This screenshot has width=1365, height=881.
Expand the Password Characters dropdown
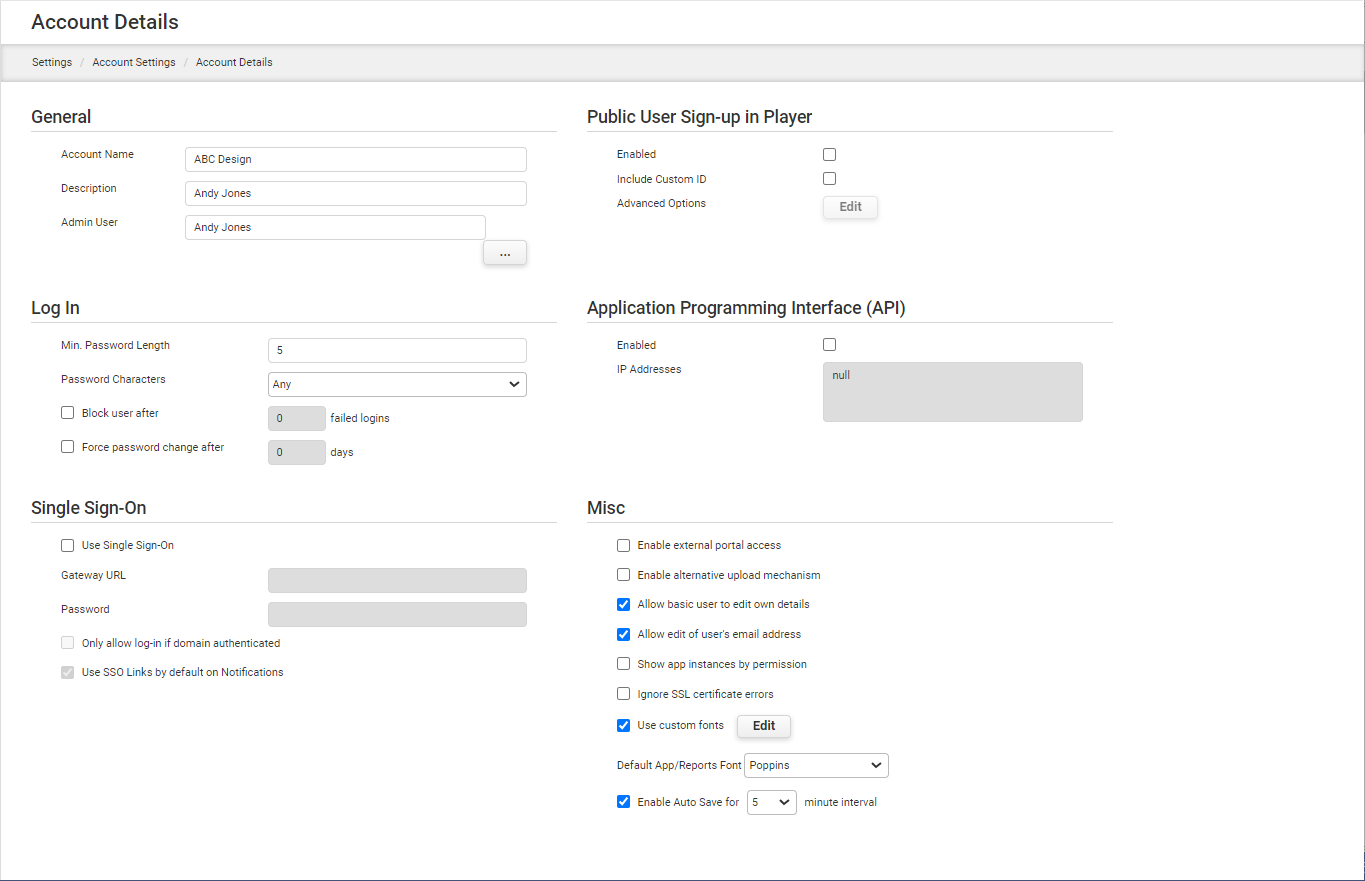pos(397,384)
